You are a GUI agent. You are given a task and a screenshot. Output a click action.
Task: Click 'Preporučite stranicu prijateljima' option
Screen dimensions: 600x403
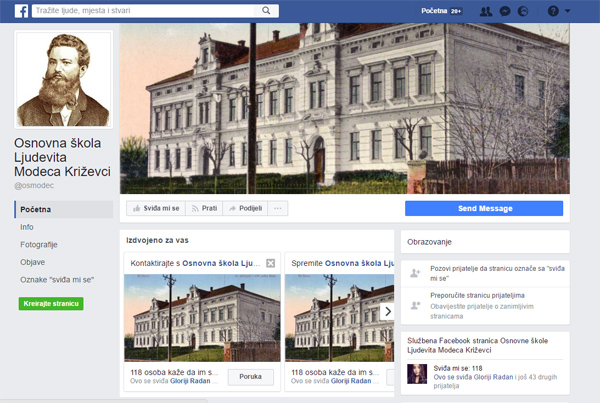point(477,295)
